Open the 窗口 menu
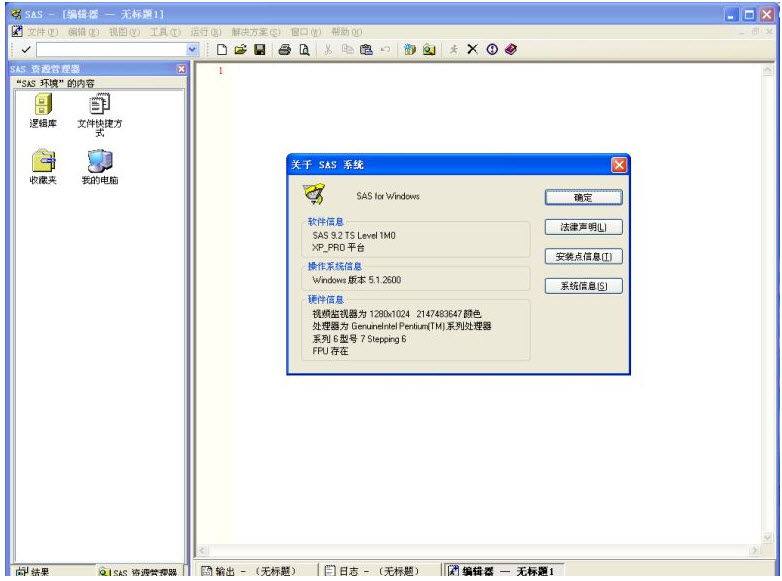 click(x=306, y=32)
